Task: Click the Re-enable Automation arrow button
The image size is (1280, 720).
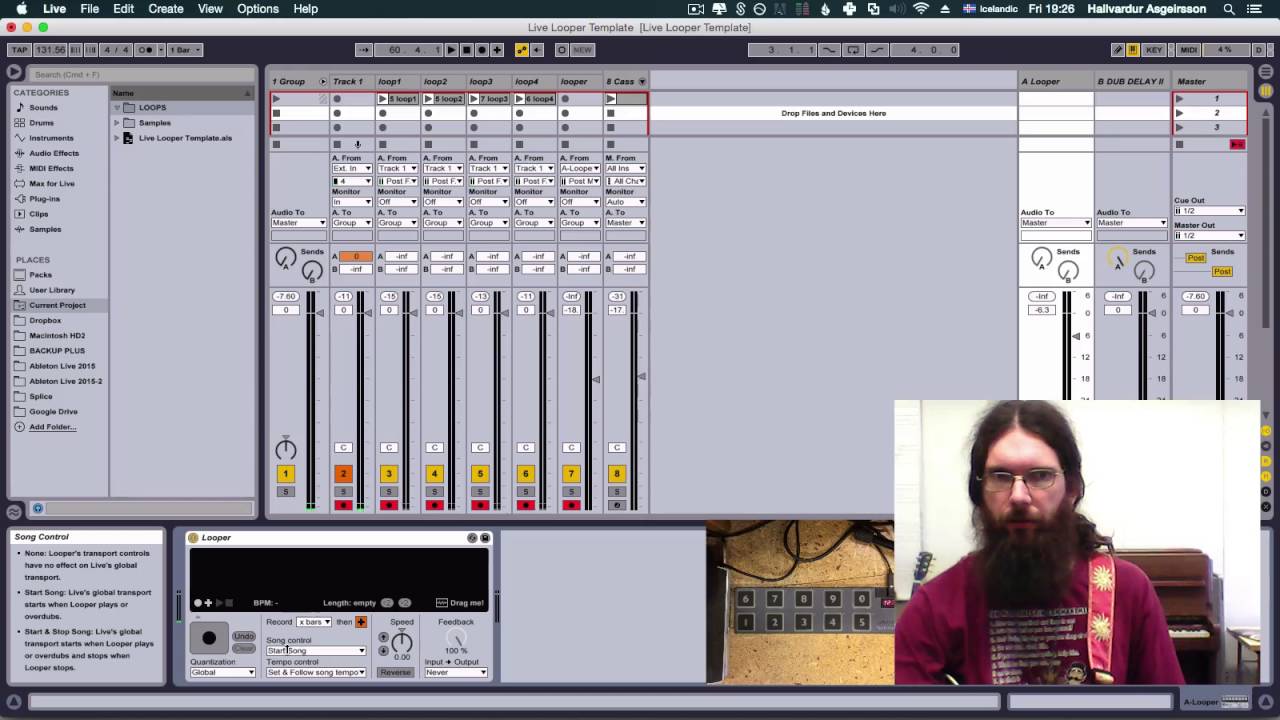Action: tap(537, 50)
